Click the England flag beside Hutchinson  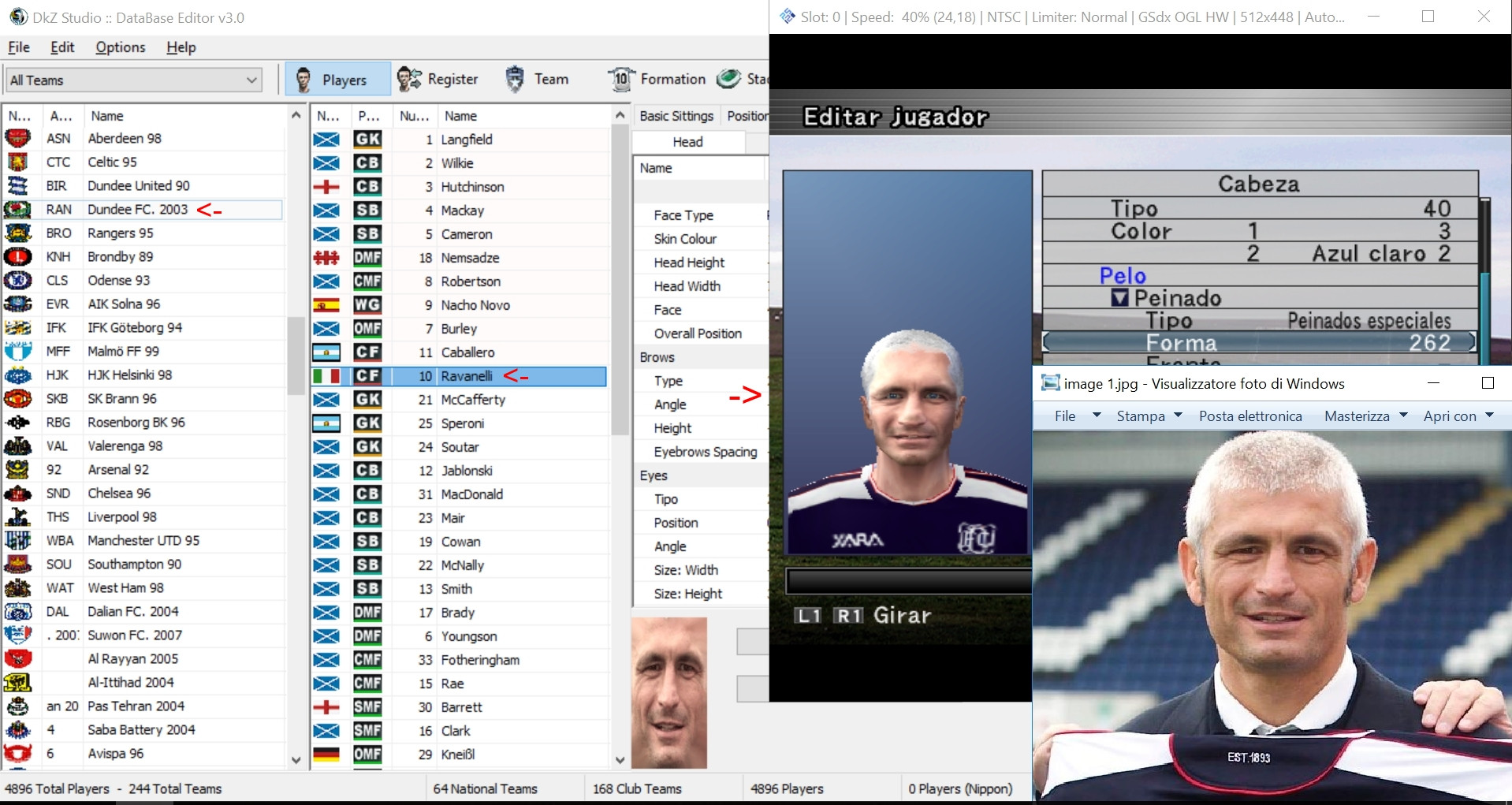click(326, 187)
